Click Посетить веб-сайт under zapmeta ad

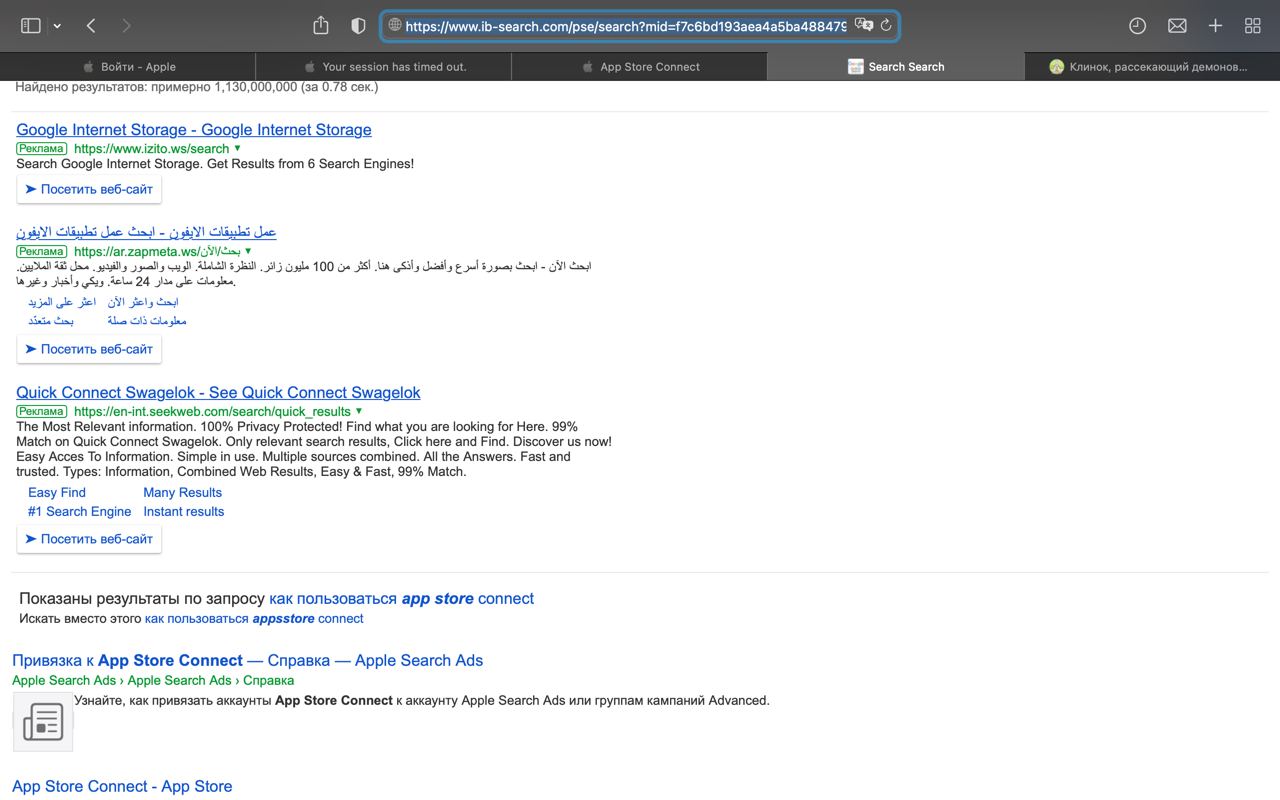pyautogui.click(x=89, y=349)
